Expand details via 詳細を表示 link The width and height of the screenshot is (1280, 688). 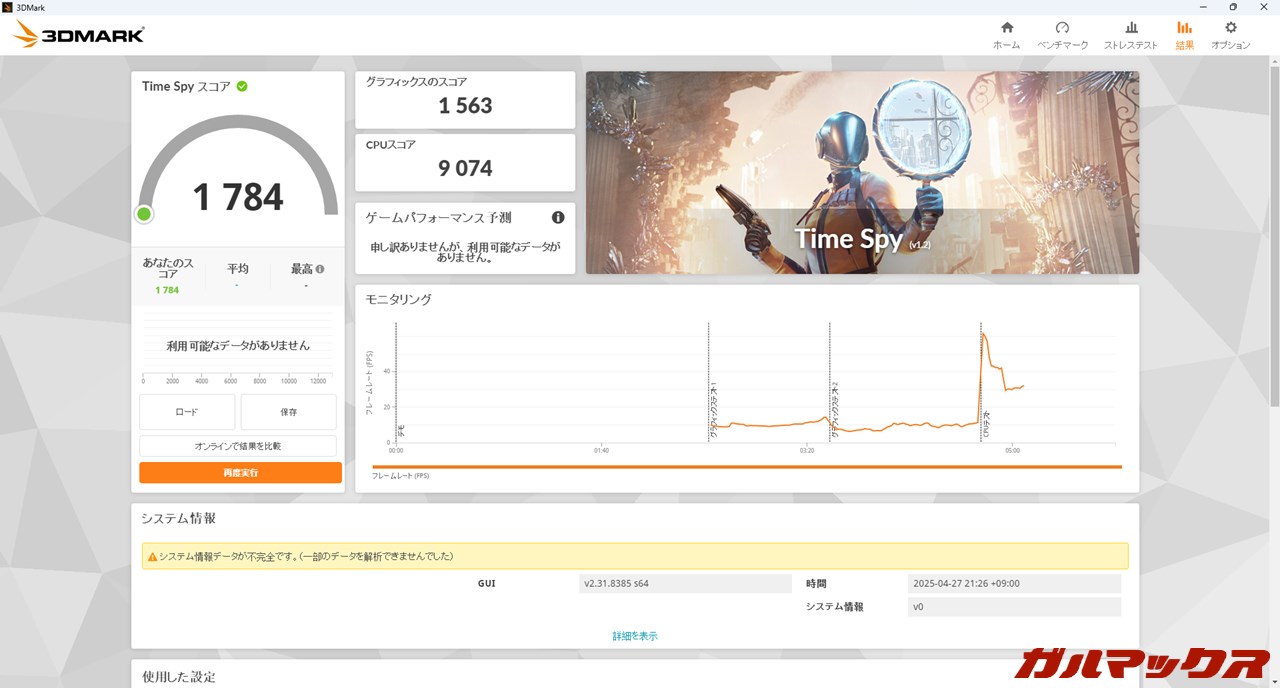click(x=635, y=636)
